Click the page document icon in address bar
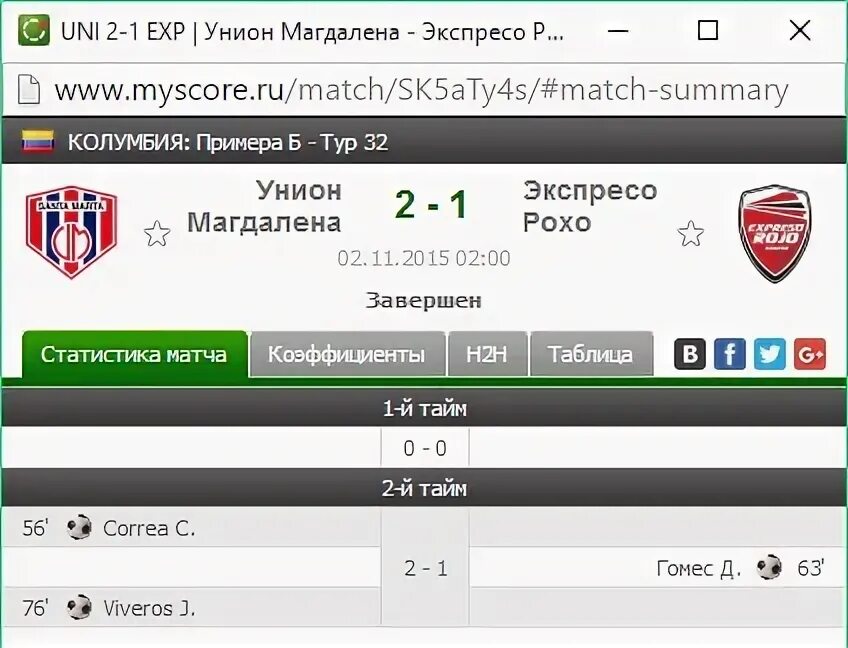This screenshot has height=648, width=848. pos(29,89)
